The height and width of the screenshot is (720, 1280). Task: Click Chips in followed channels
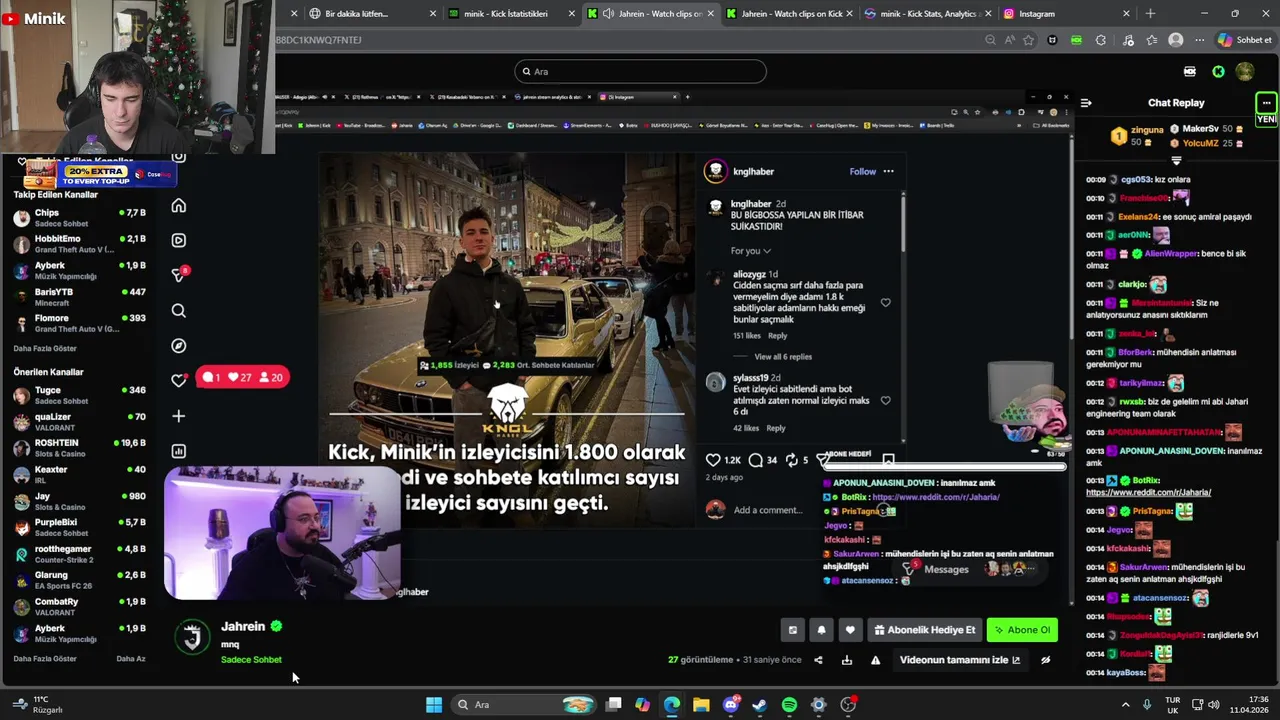[x=80, y=217]
